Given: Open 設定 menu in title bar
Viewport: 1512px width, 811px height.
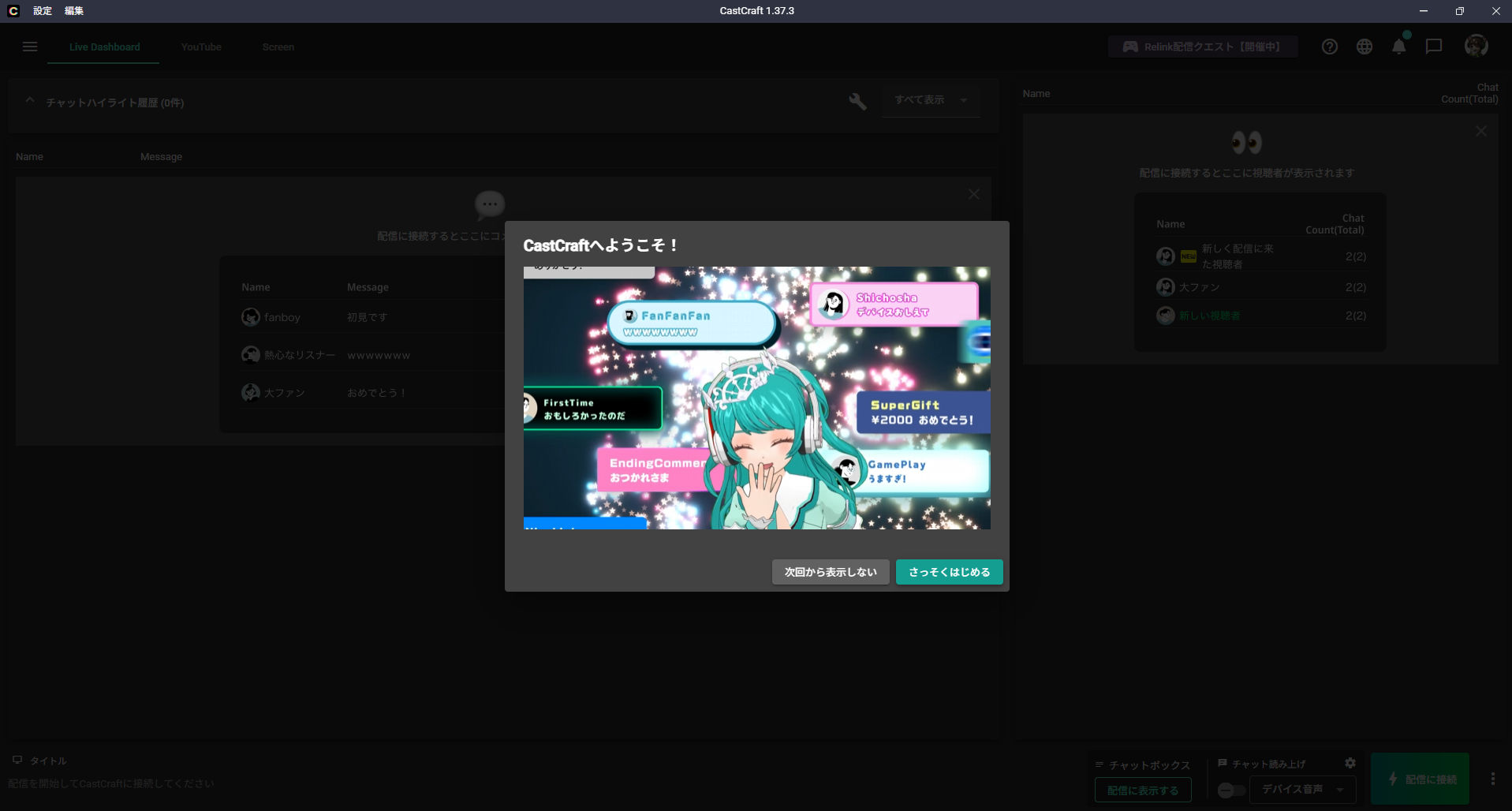Looking at the screenshot, I should click(x=43, y=11).
